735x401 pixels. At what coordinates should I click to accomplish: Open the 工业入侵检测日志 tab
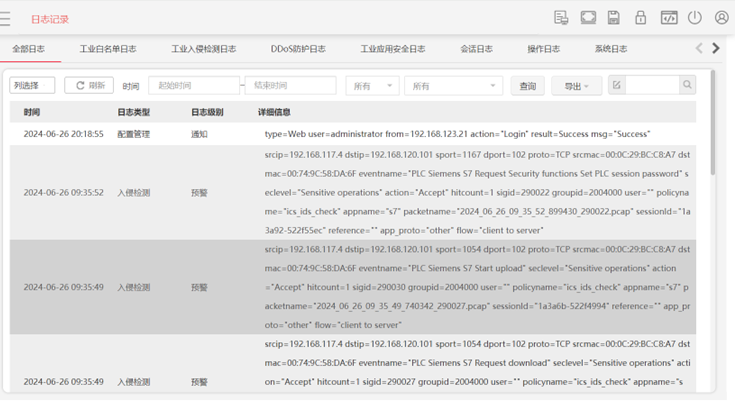pyautogui.click(x=203, y=49)
